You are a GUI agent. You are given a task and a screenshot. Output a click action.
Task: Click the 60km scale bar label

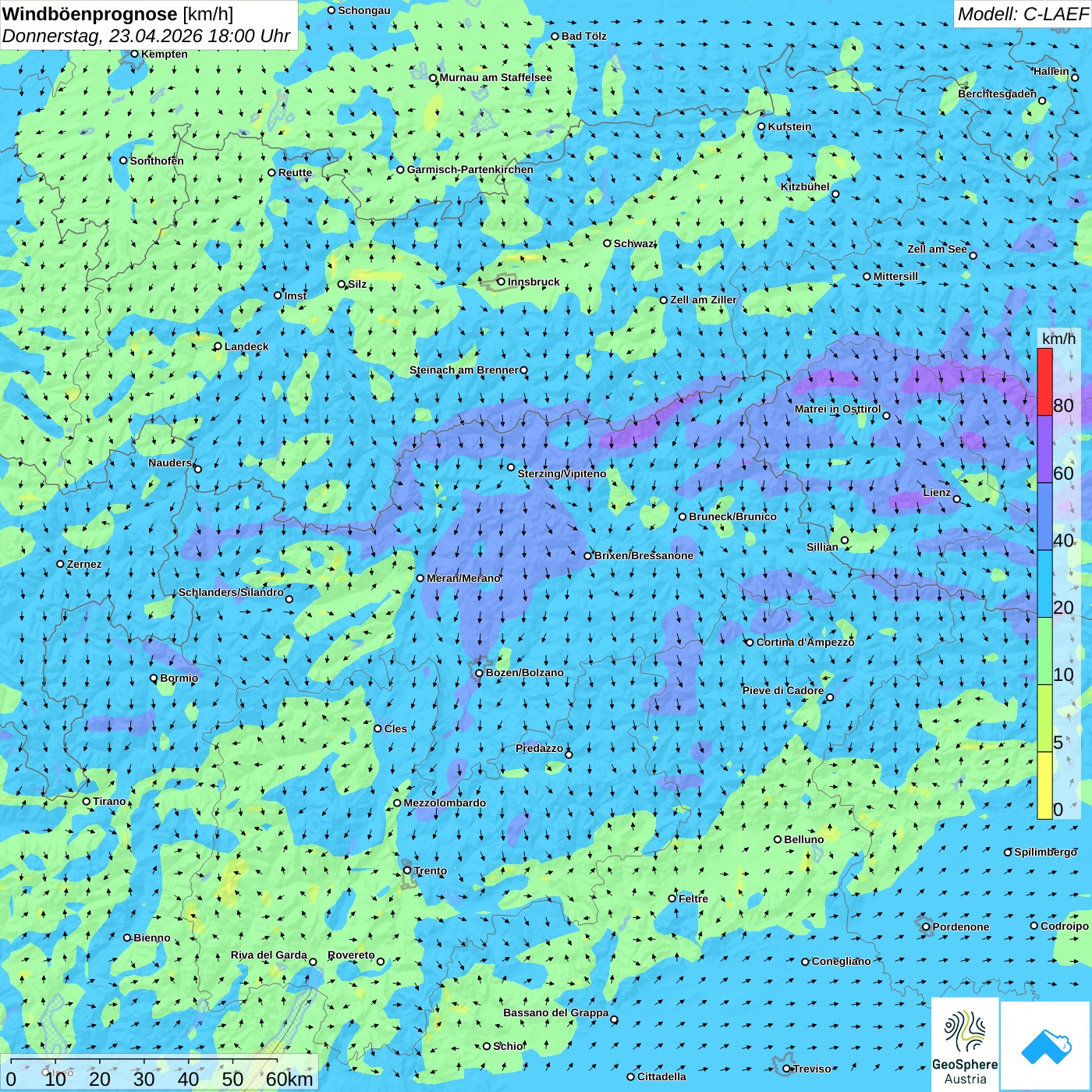tap(289, 1079)
